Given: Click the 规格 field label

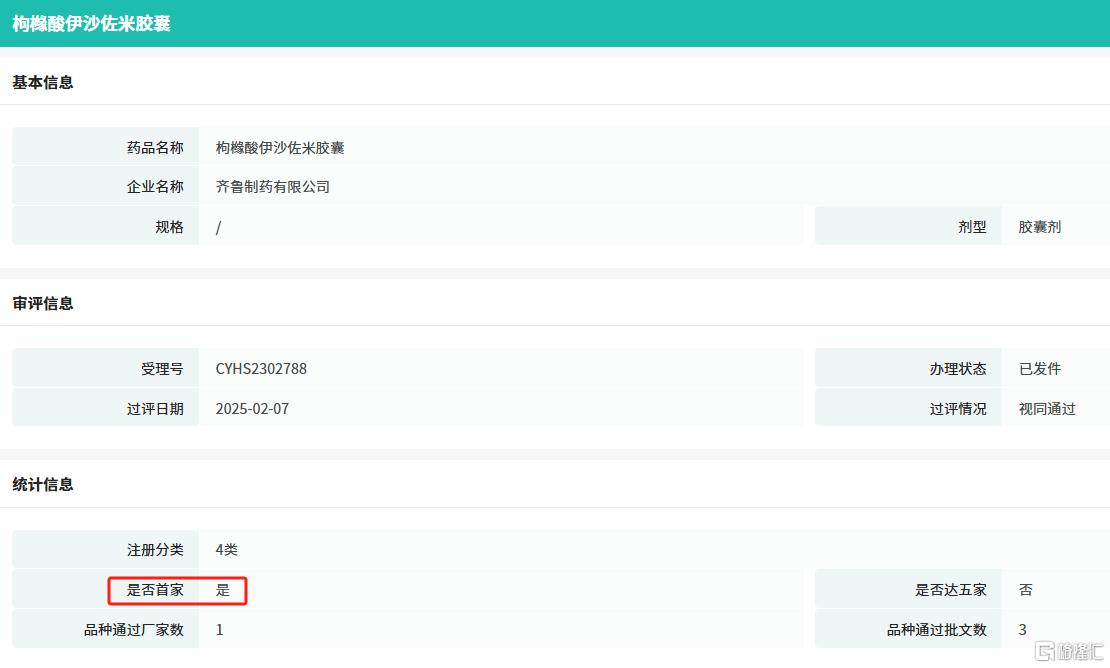Looking at the screenshot, I should tap(169, 226).
